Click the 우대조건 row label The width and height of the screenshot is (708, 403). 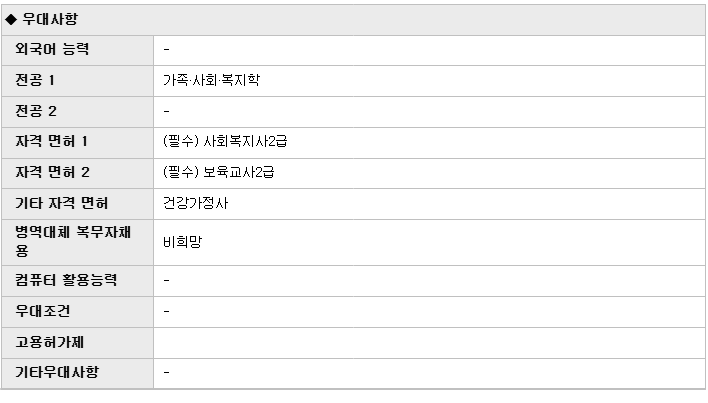pyautogui.click(x=43, y=311)
